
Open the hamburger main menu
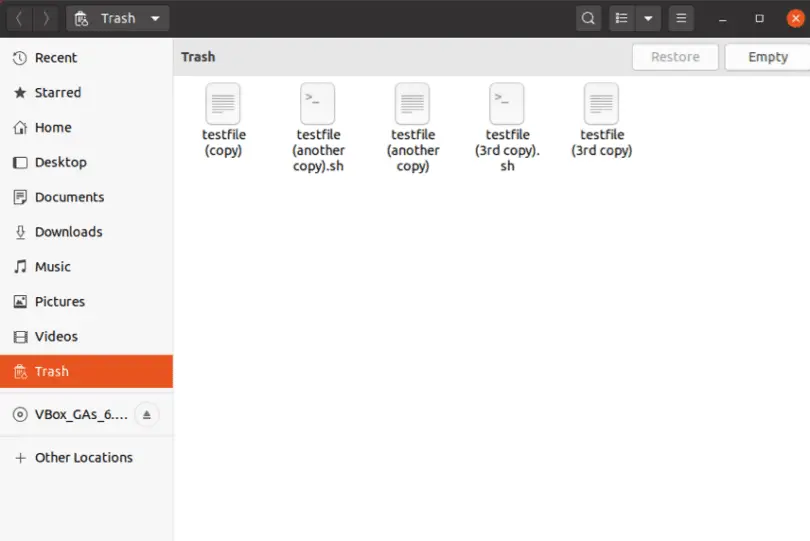[x=681, y=19]
